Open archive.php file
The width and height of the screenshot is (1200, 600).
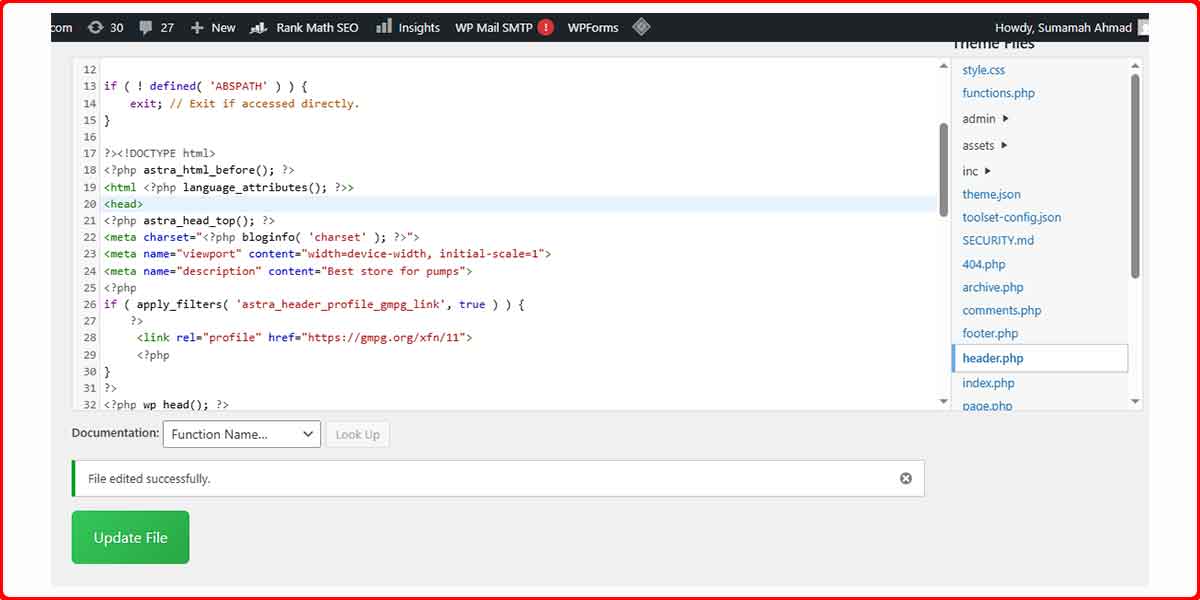(993, 287)
